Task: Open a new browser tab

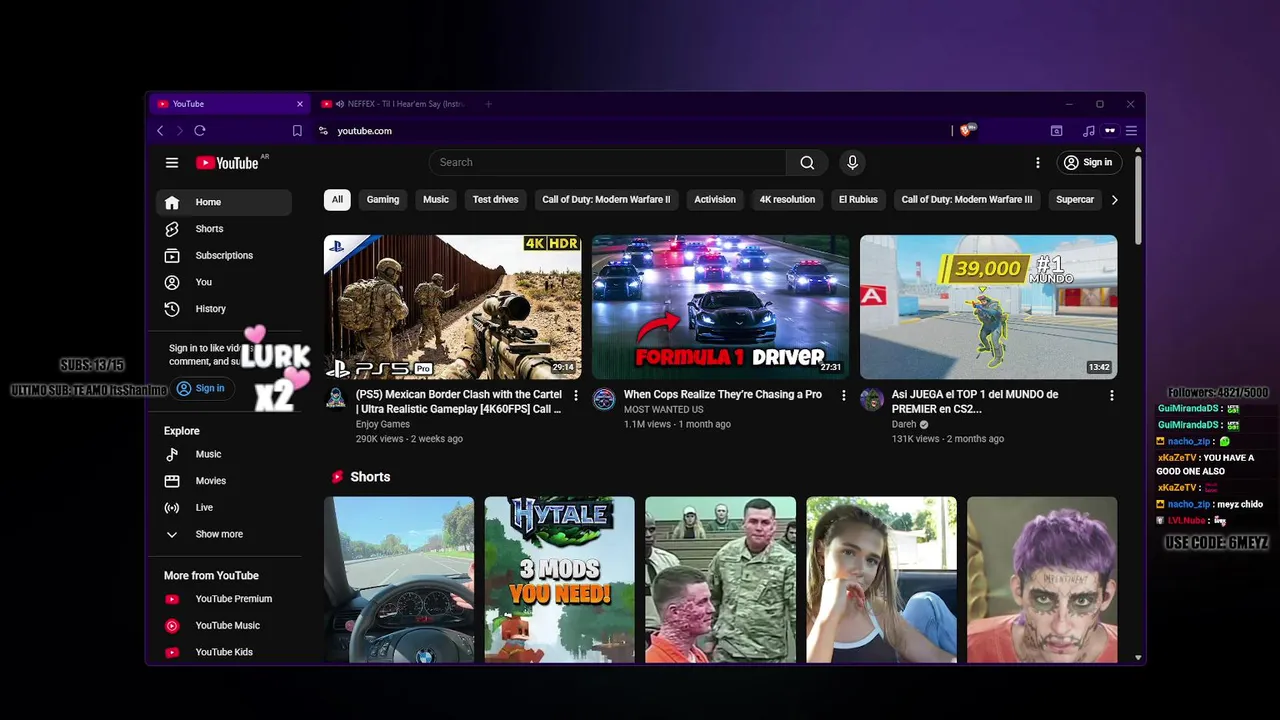Action: click(488, 104)
